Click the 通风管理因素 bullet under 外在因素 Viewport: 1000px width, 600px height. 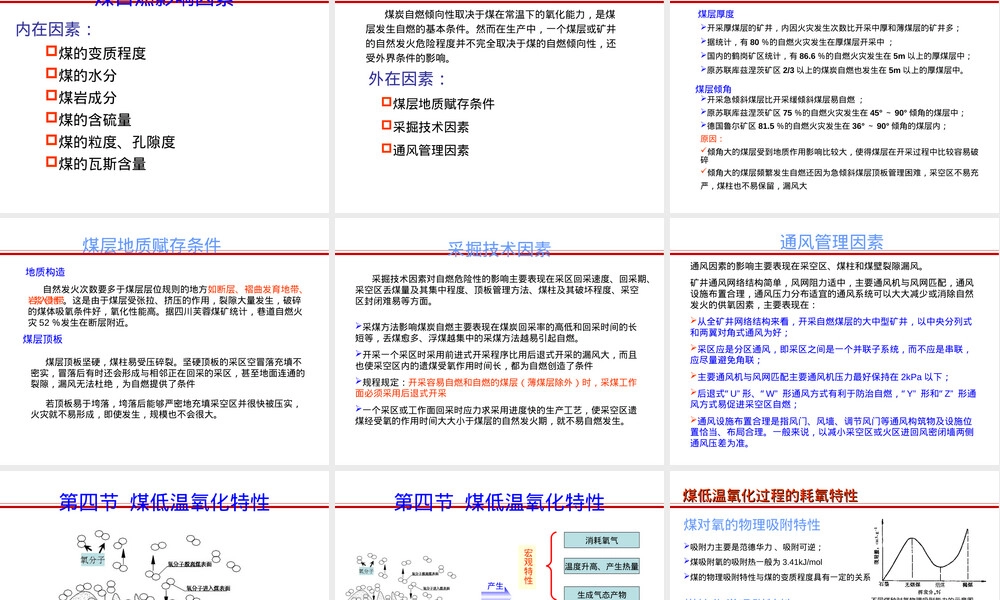click(x=430, y=150)
